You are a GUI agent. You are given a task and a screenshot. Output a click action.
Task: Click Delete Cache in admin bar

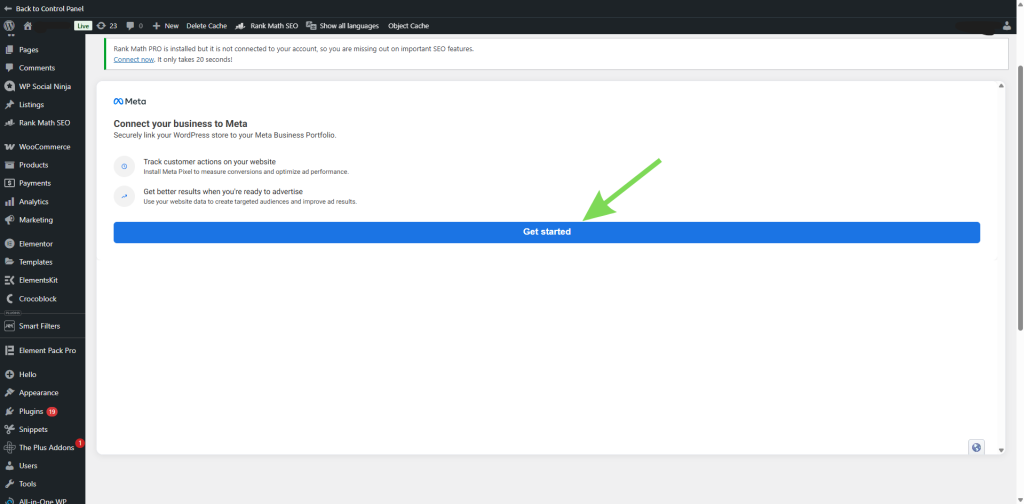pos(206,26)
